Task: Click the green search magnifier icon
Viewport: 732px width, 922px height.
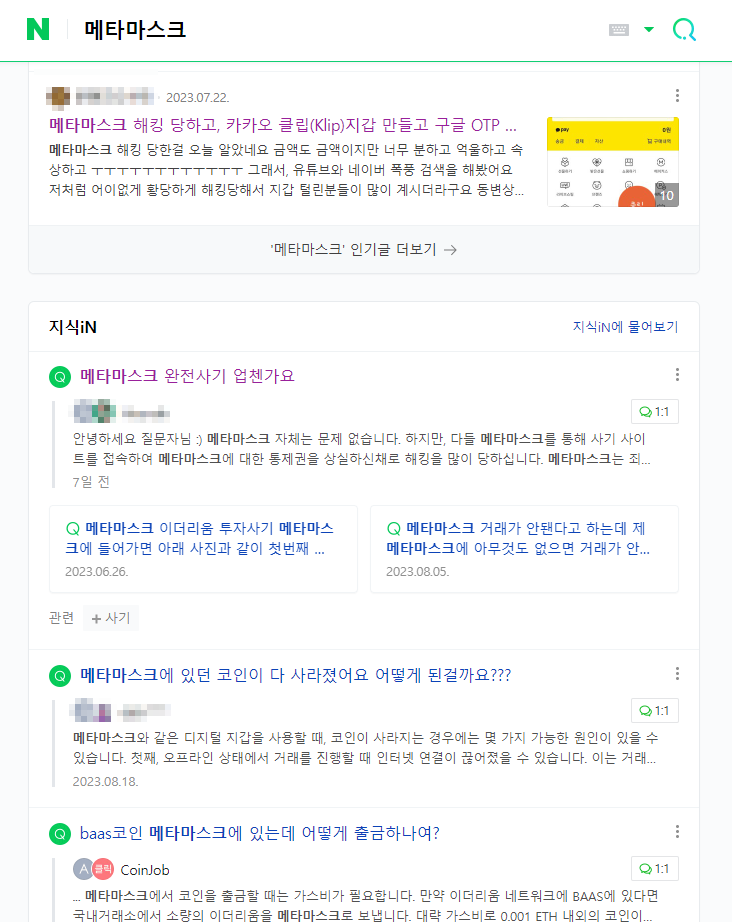Action: [684, 29]
